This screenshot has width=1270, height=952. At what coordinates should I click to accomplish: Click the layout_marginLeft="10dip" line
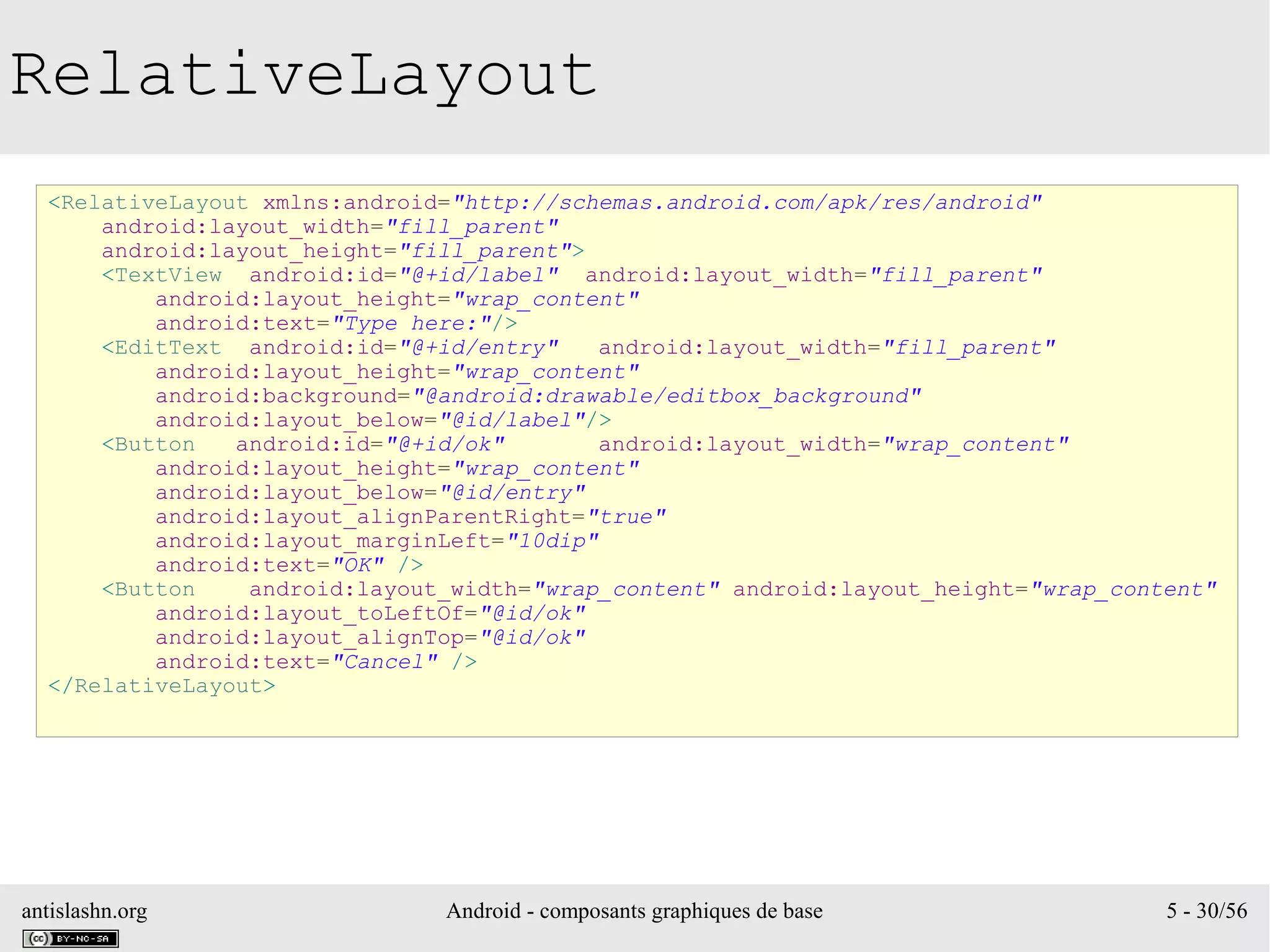pos(377,541)
